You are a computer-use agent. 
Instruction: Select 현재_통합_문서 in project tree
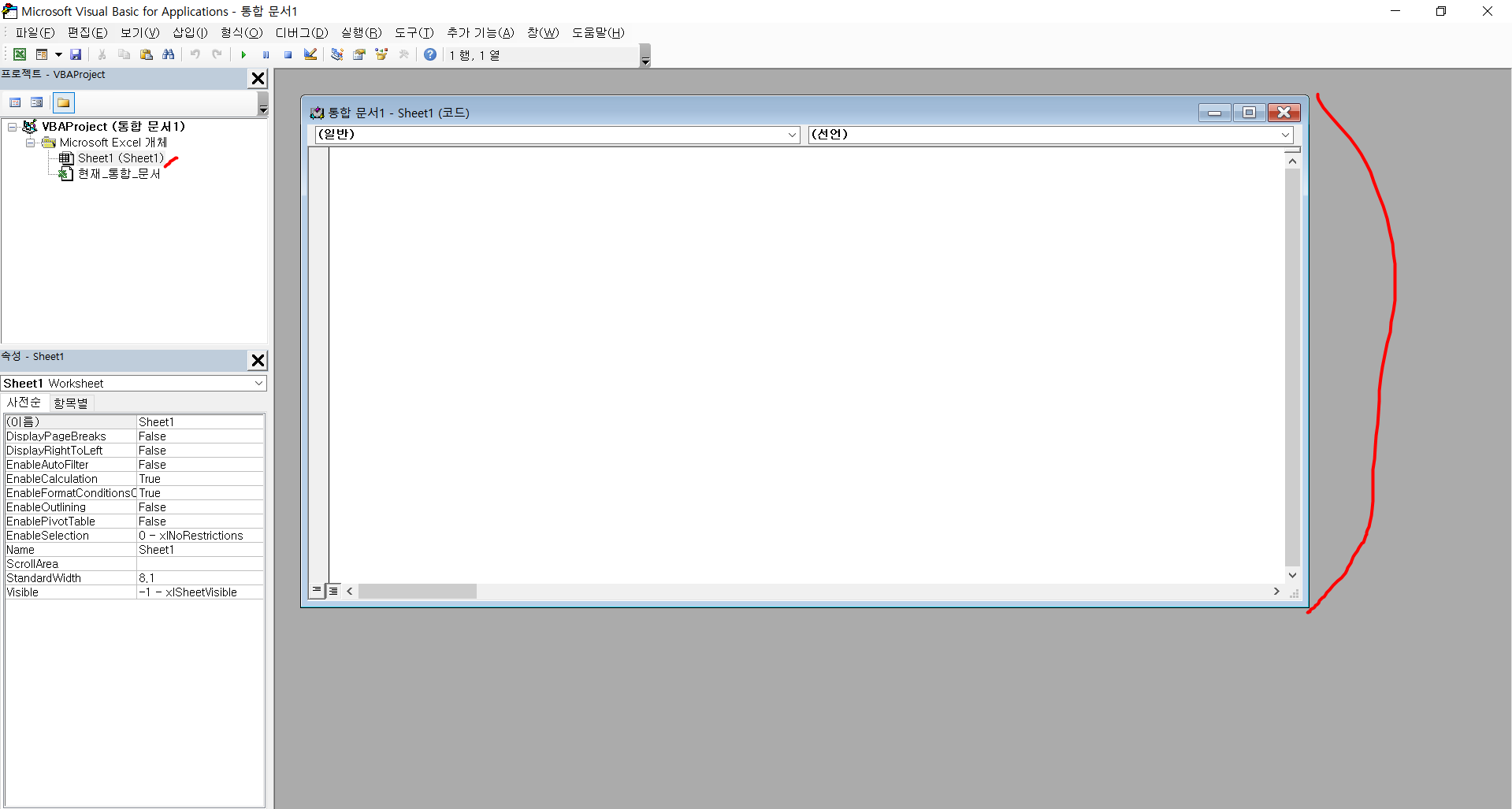coord(119,174)
